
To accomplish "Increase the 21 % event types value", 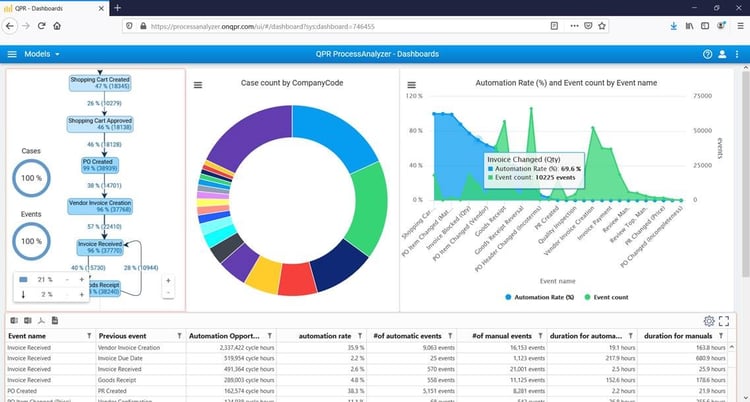I will click(x=81, y=279).
